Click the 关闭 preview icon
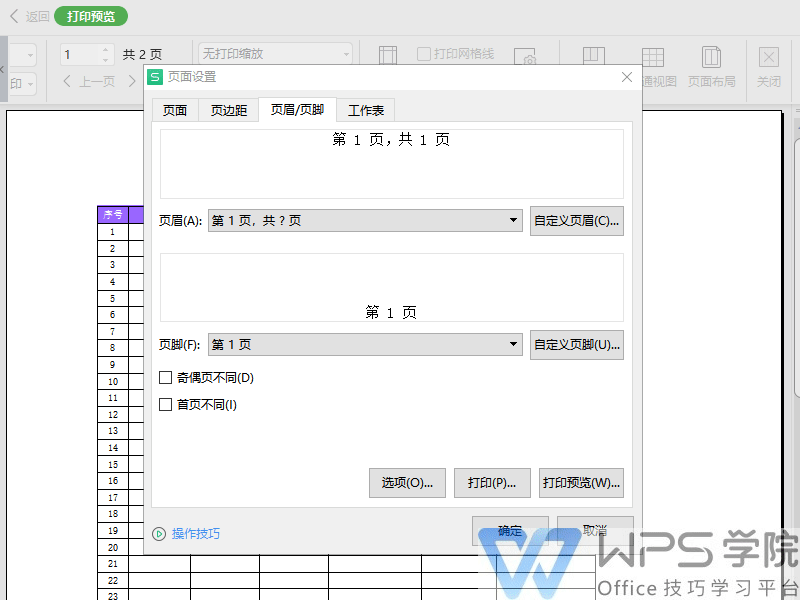Viewport: 800px width, 600px height. point(769,57)
